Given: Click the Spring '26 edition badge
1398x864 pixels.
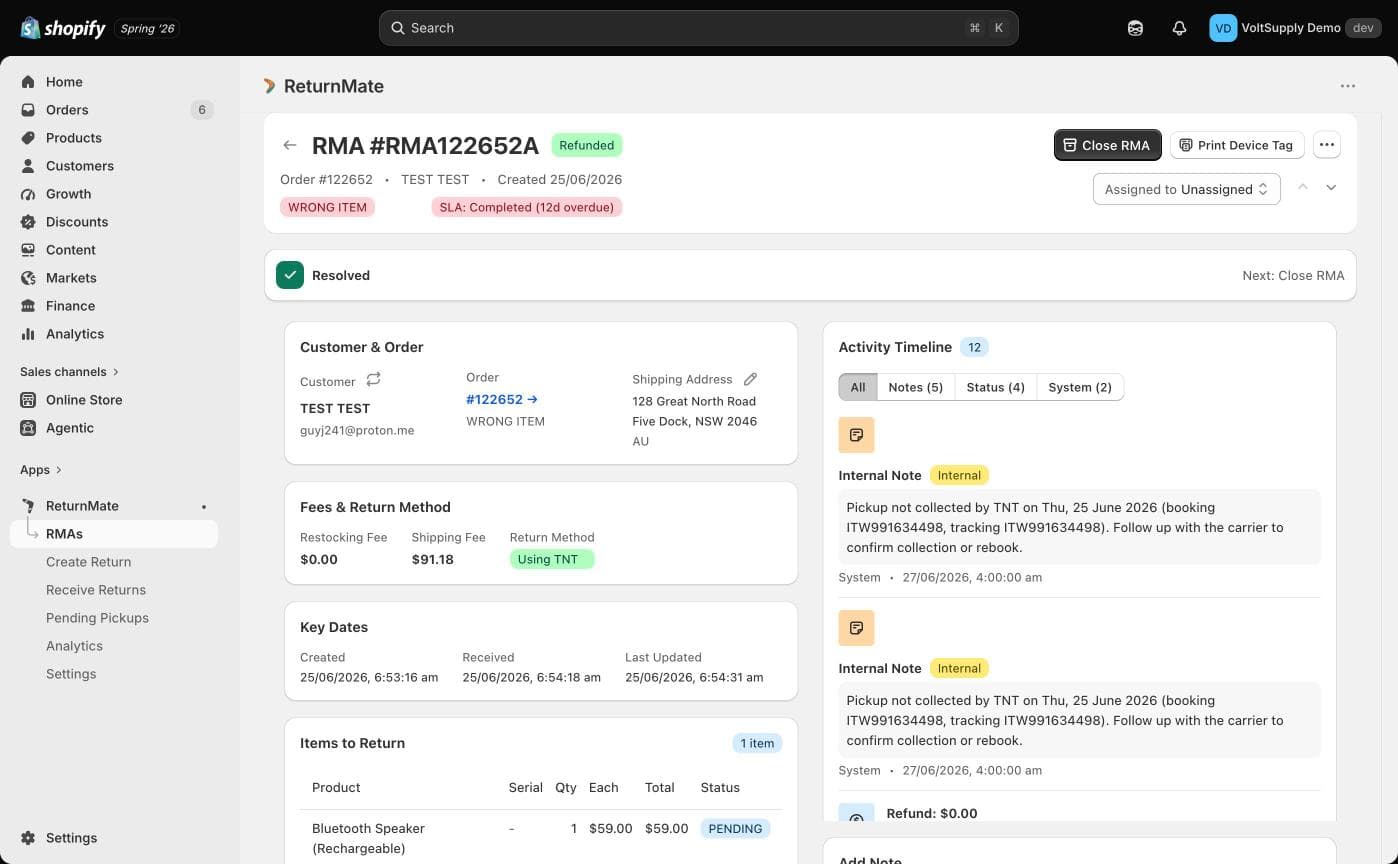Looking at the screenshot, I should (147, 28).
